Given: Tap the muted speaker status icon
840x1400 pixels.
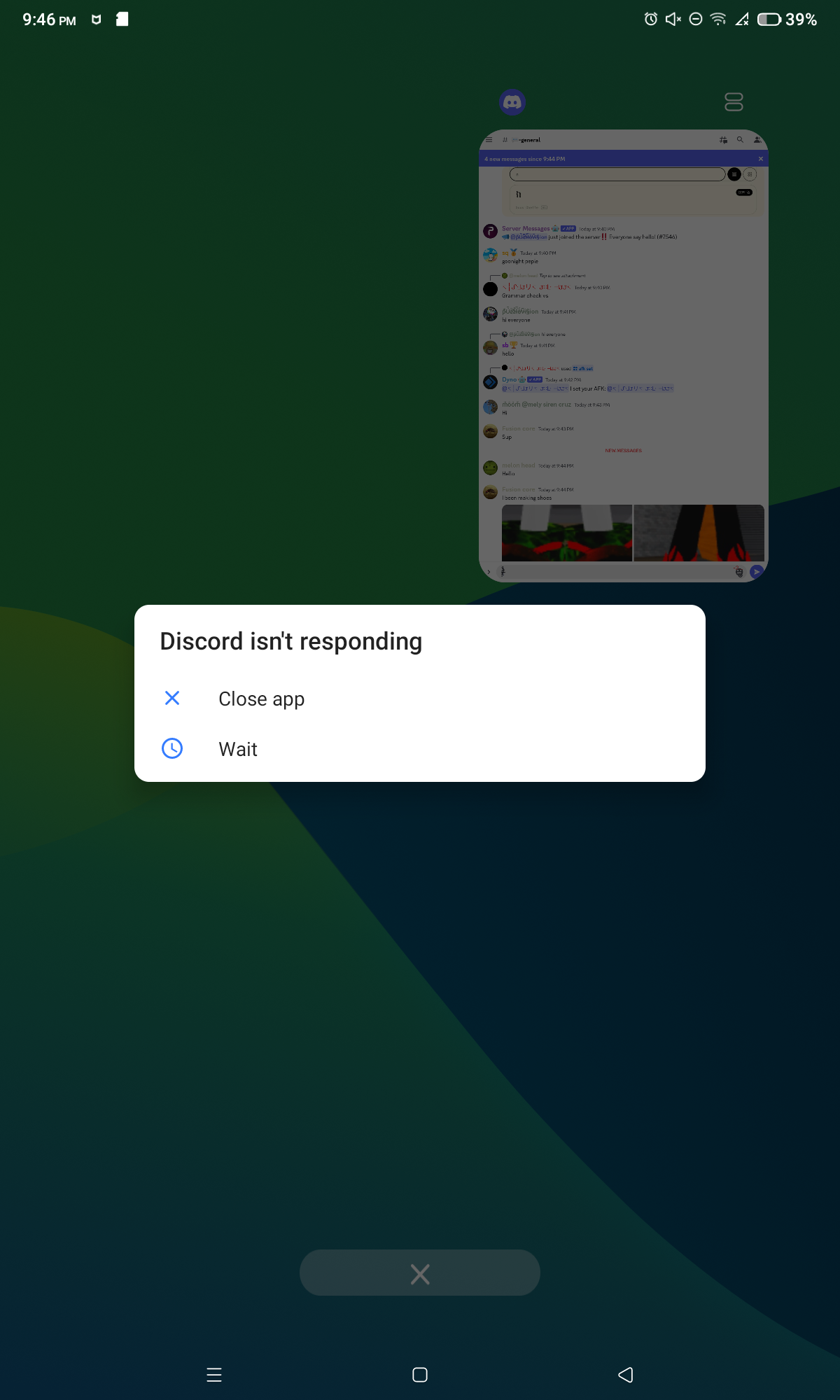Looking at the screenshot, I should (673, 19).
